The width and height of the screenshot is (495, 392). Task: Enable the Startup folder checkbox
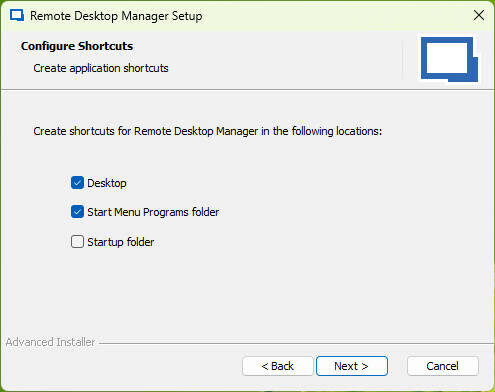click(x=77, y=242)
